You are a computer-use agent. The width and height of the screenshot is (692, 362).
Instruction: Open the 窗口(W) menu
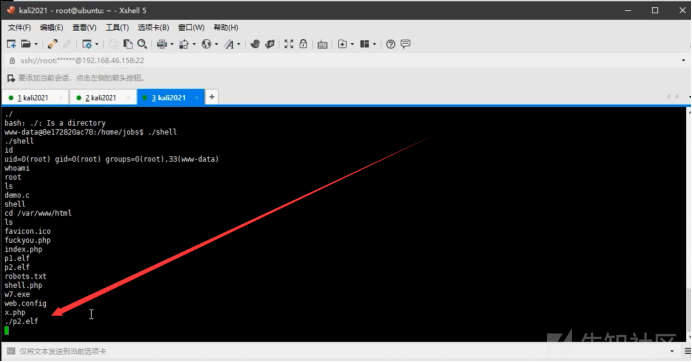(x=191, y=27)
